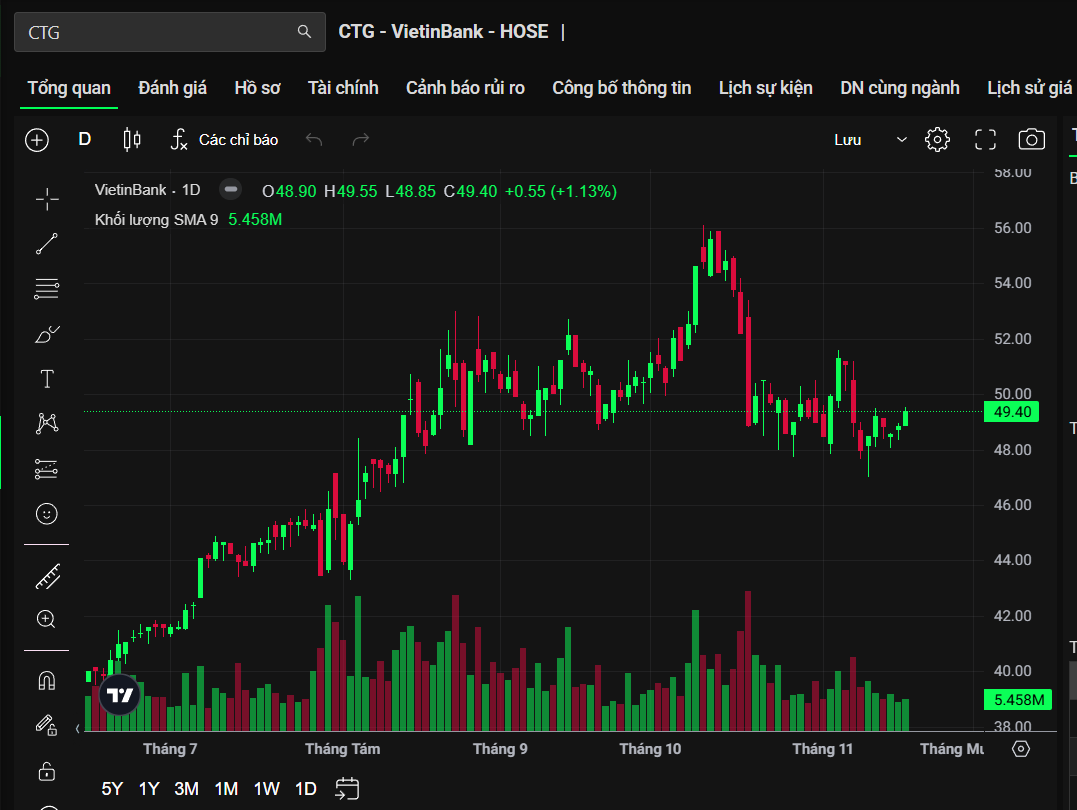
Task: Switch to the Tài chính tab
Action: coord(343,88)
